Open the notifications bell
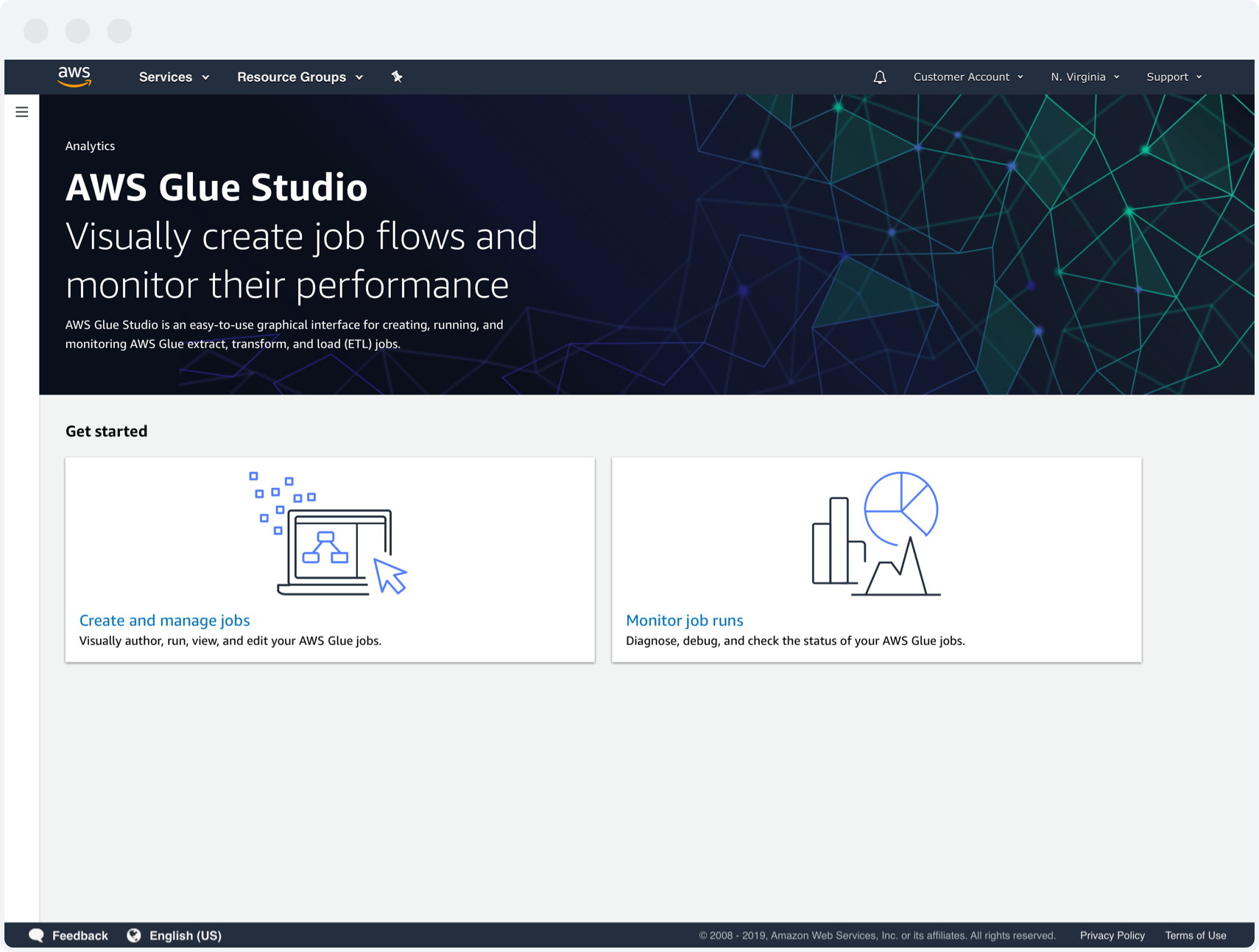 pos(880,77)
